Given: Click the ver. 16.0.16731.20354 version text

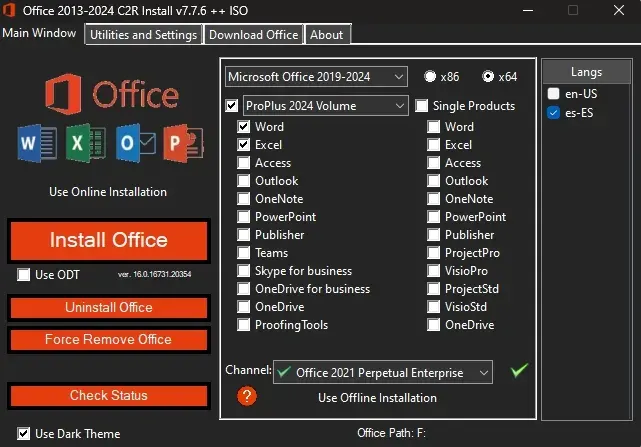Looking at the screenshot, I should coord(155,274).
